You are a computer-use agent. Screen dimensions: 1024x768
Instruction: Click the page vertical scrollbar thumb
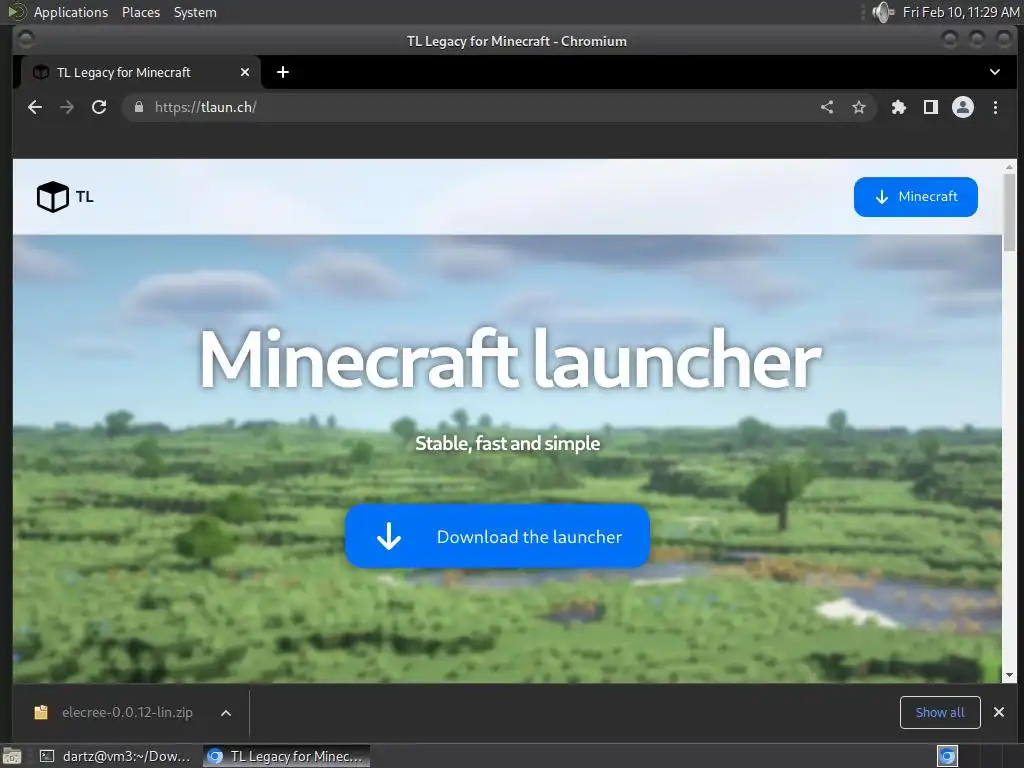pos(1010,212)
